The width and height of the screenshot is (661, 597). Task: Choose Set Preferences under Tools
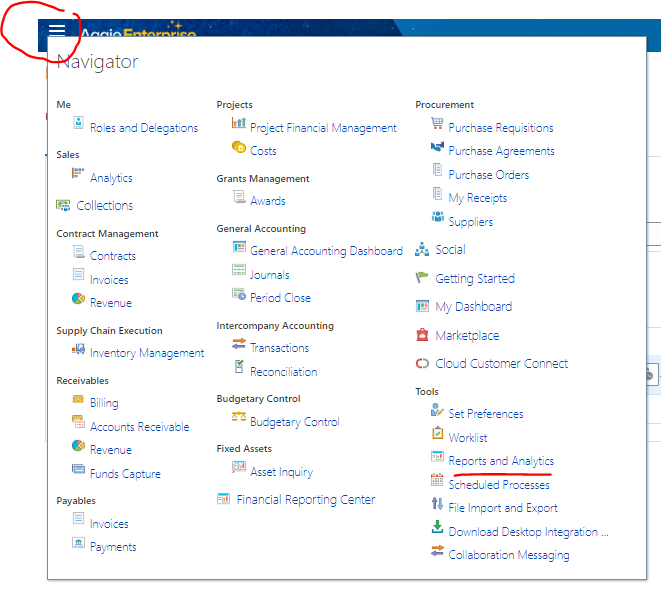[x=485, y=414]
